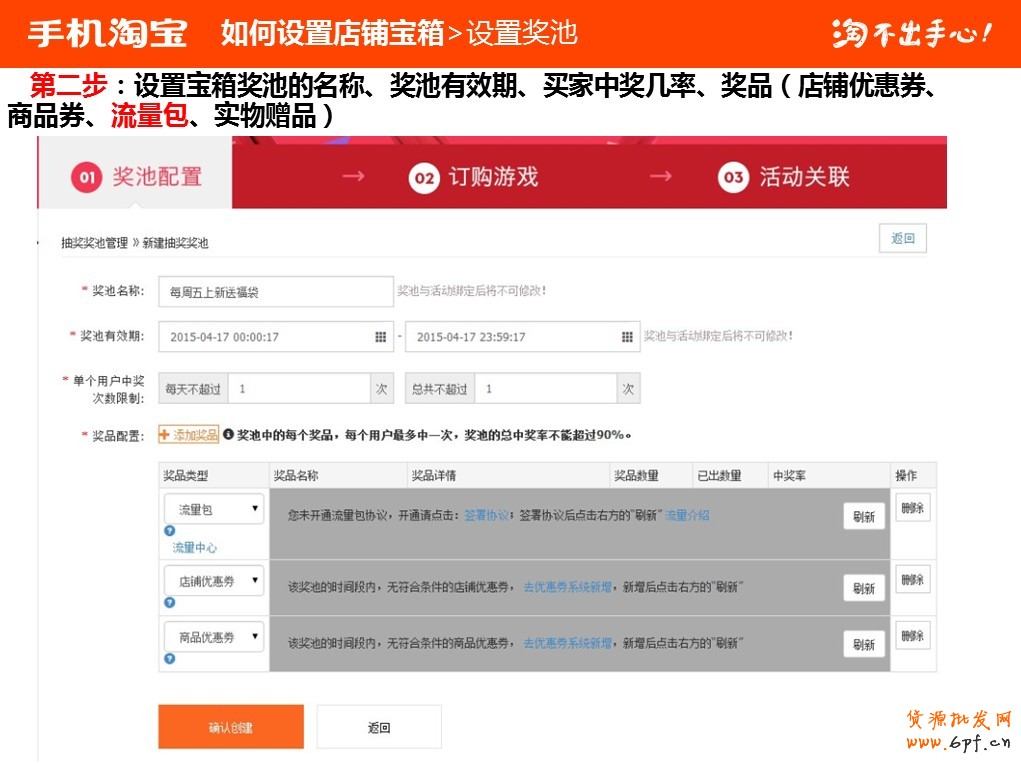This screenshot has width=1021, height=764.
Task: Click the plus icon on 添加奖品
Action: (165, 434)
